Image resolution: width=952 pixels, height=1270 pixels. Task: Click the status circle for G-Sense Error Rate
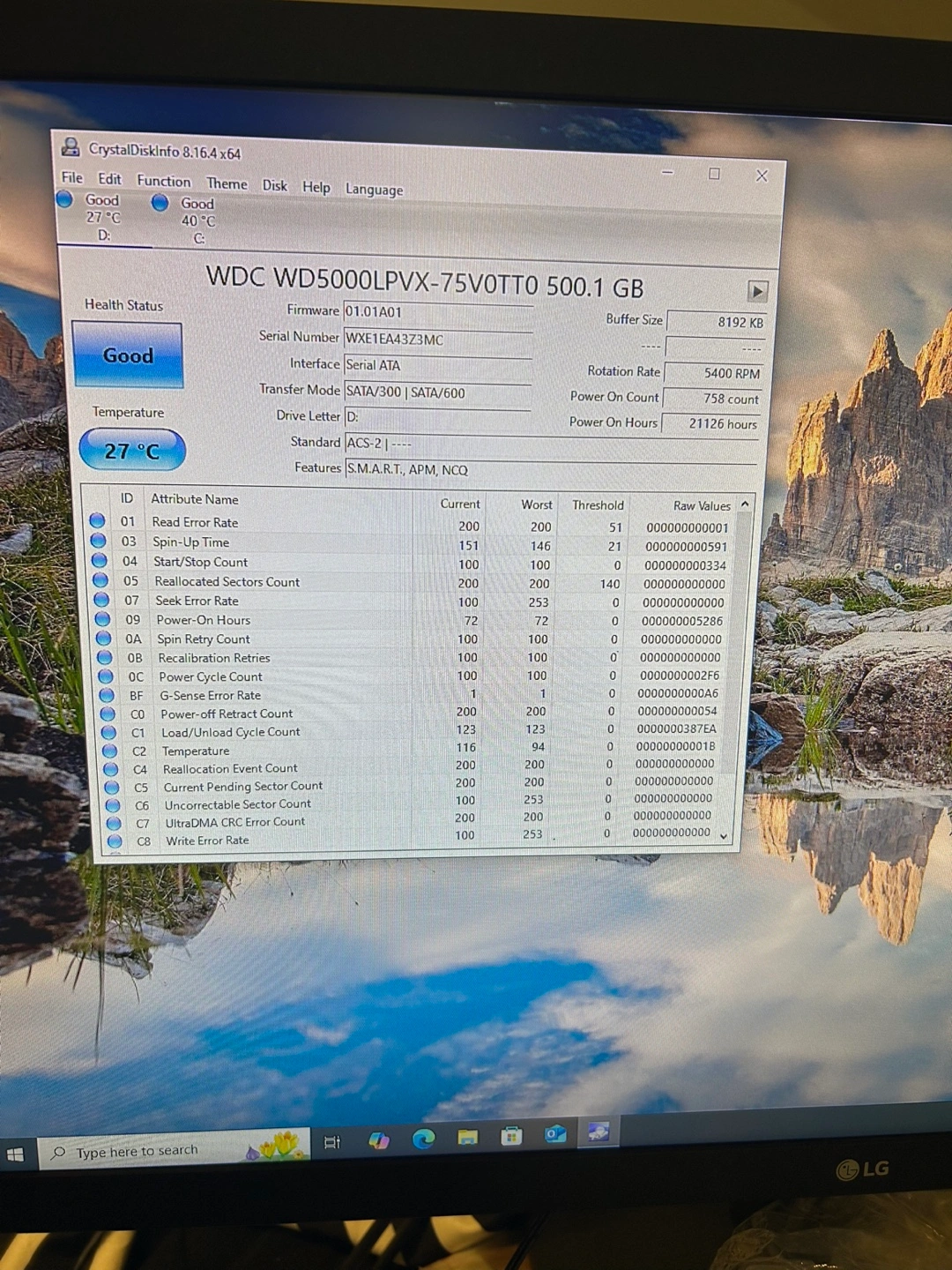(107, 695)
